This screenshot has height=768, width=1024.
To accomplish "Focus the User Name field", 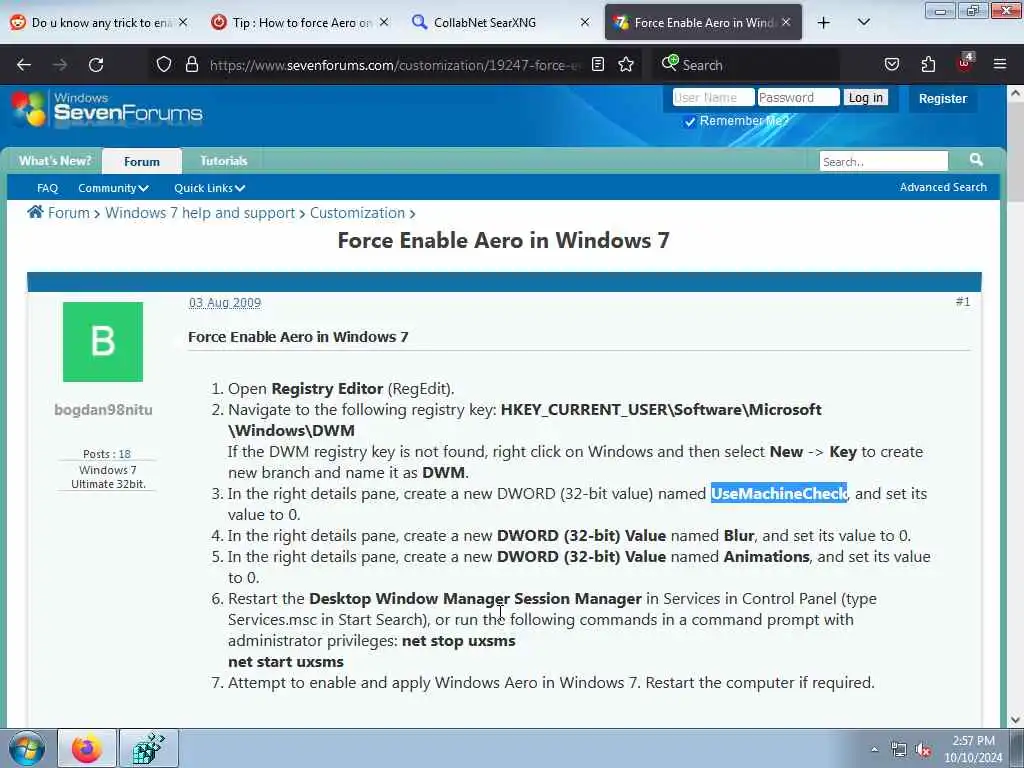I will coord(713,97).
